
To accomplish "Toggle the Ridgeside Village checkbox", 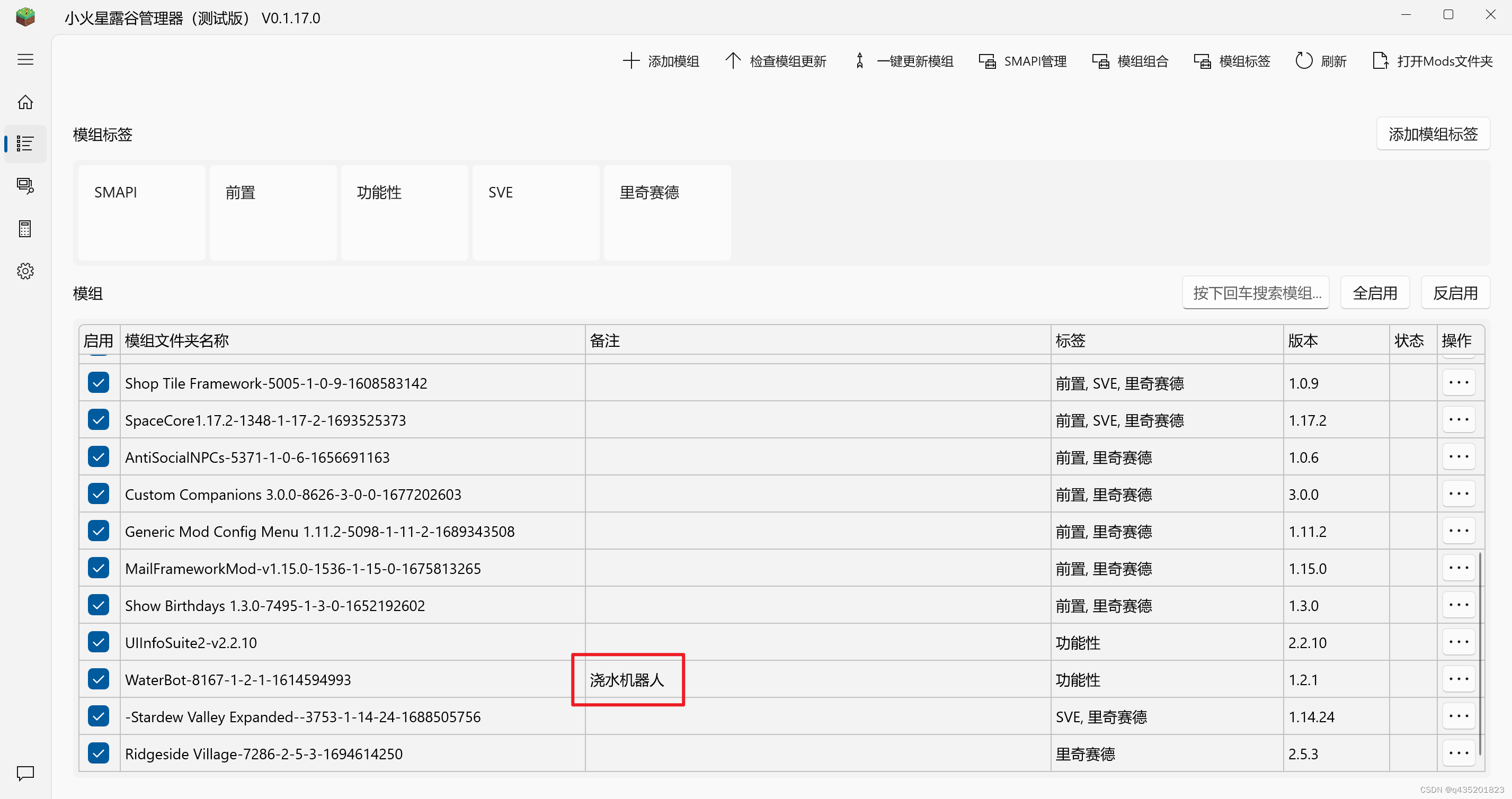I will (x=99, y=753).
